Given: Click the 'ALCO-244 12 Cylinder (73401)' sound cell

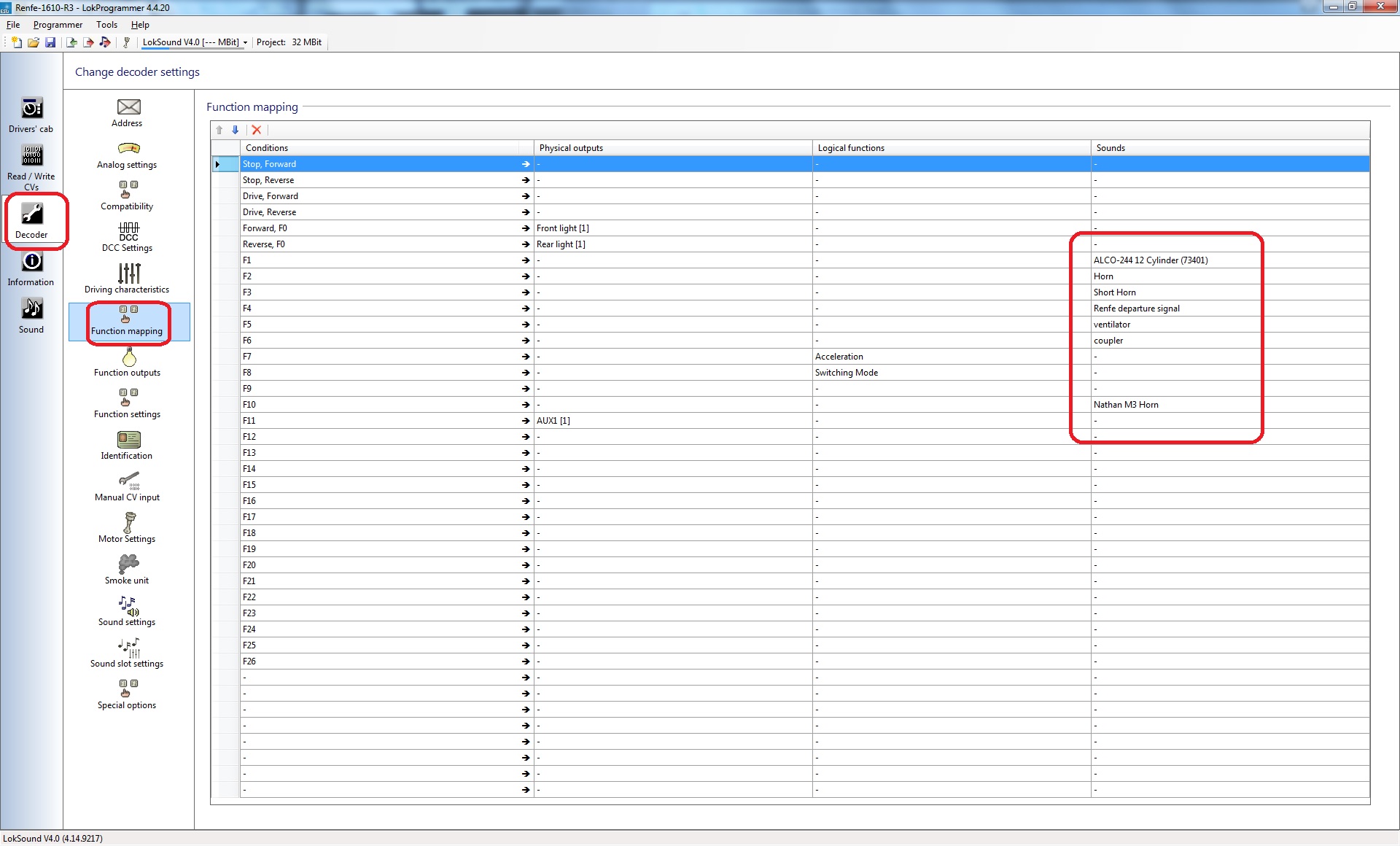Looking at the screenshot, I should click(1230, 260).
